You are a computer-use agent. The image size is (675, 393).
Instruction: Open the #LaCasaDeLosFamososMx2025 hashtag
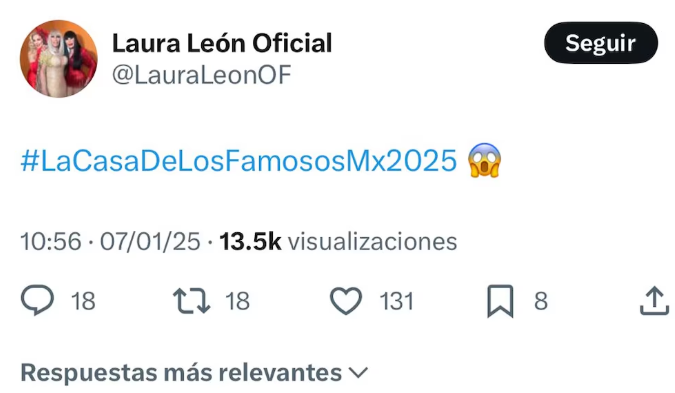[x=239, y=161]
